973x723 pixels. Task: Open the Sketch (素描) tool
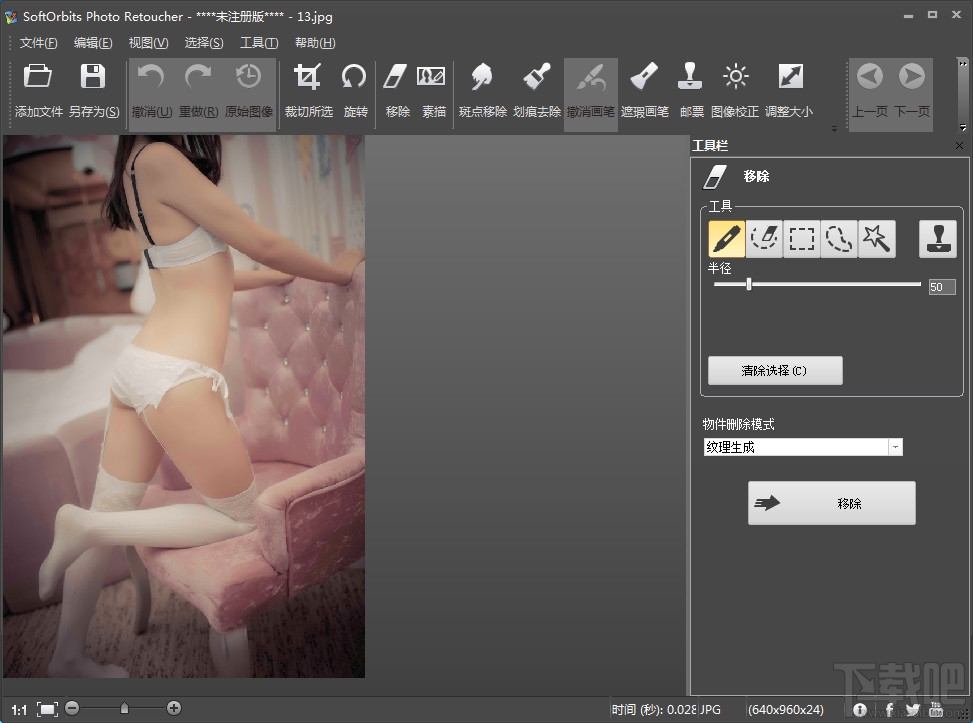click(431, 77)
